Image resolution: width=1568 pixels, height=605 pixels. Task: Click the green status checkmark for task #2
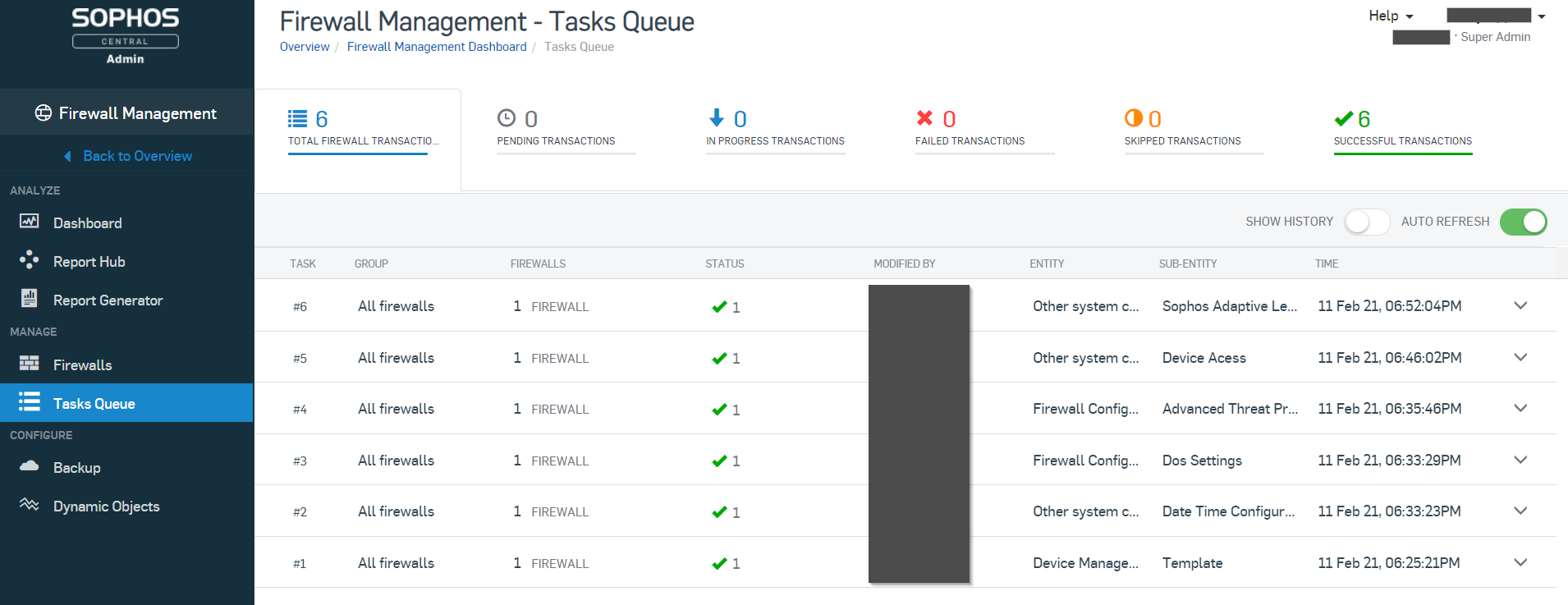[719, 512]
